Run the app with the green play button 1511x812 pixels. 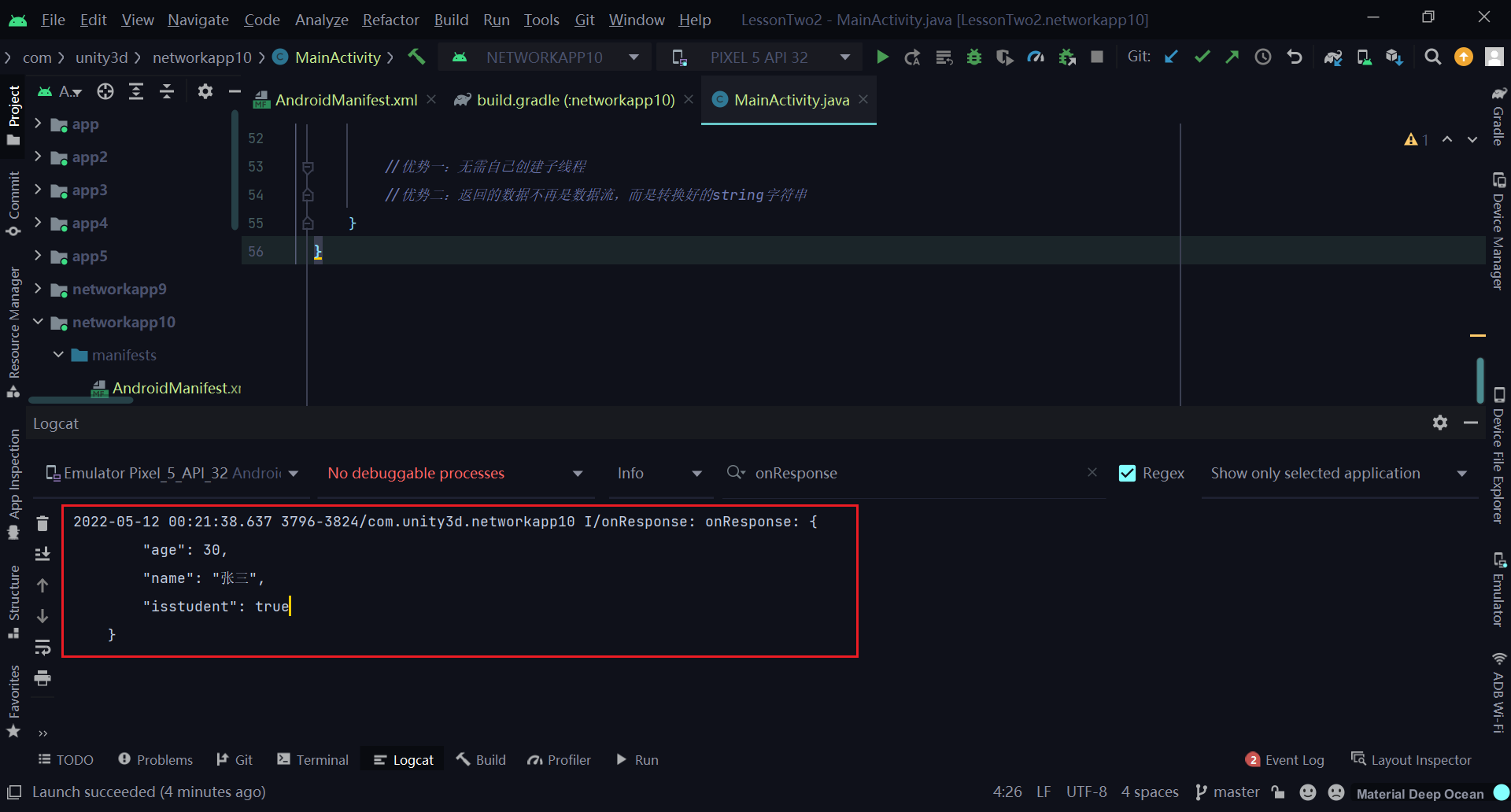tap(882, 57)
